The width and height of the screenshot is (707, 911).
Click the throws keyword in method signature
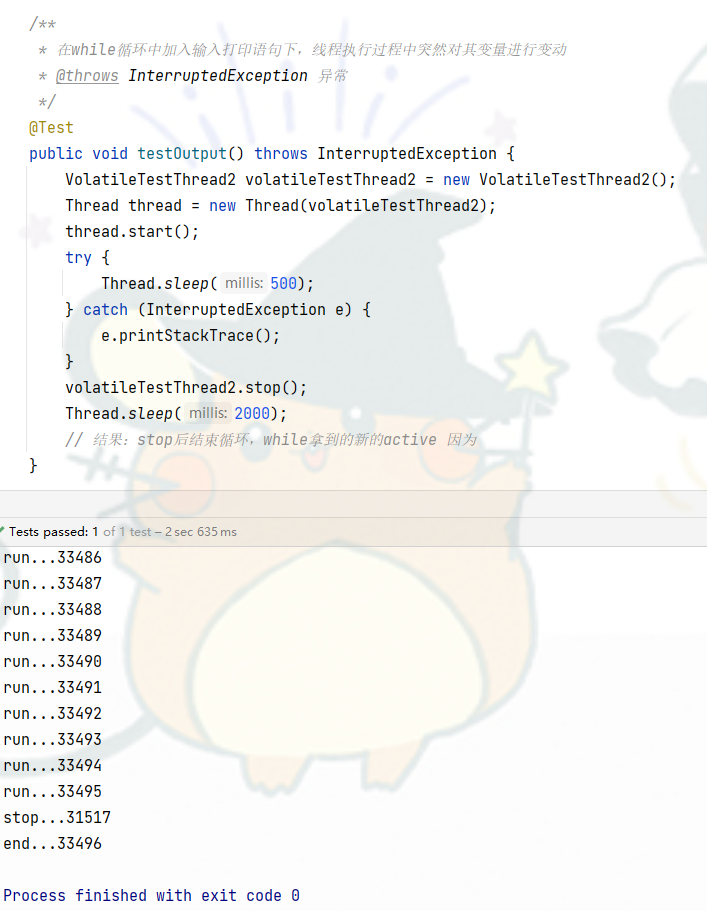281,153
